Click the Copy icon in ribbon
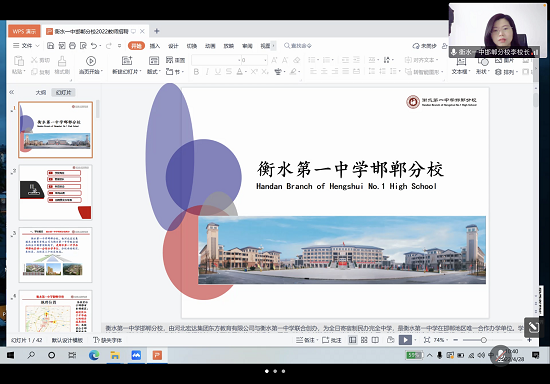Viewport: 550px width, 384px height. pos(34,72)
